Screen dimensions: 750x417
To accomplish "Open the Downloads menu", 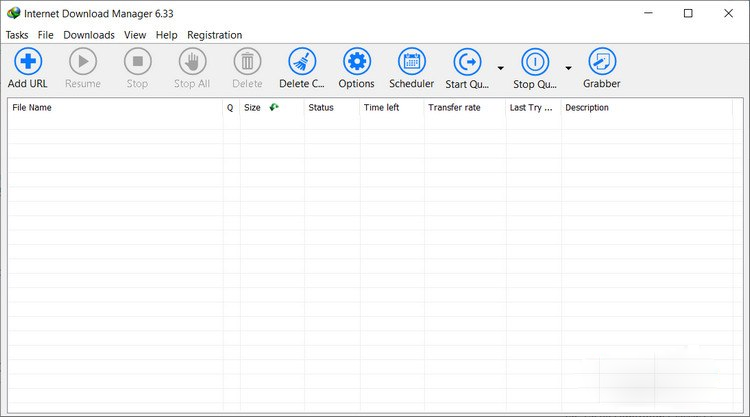I will coord(89,35).
